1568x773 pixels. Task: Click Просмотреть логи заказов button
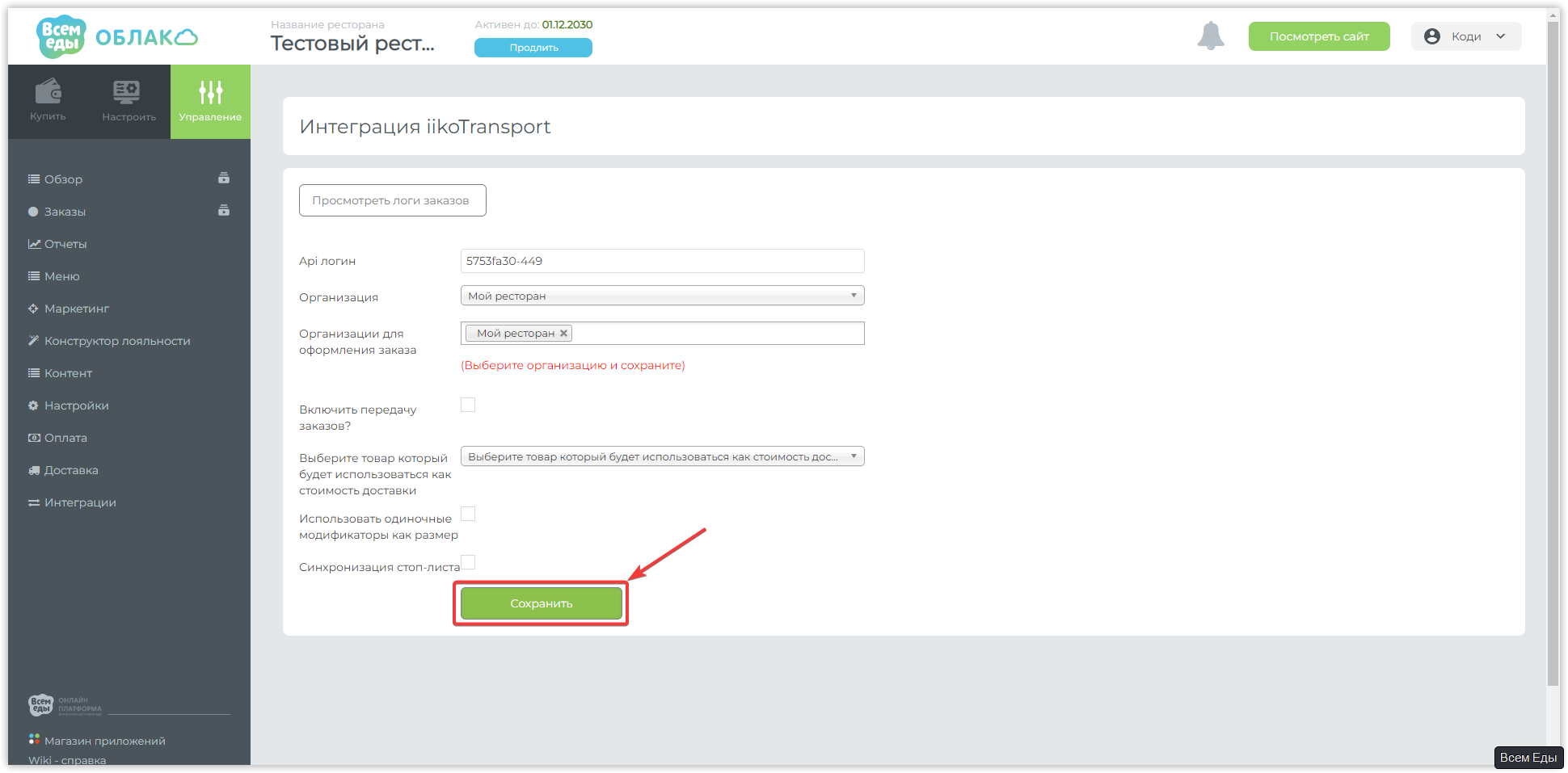[x=392, y=200]
